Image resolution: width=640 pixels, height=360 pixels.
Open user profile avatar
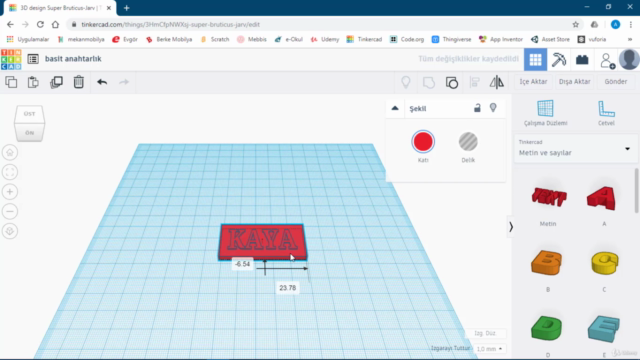(x=629, y=60)
